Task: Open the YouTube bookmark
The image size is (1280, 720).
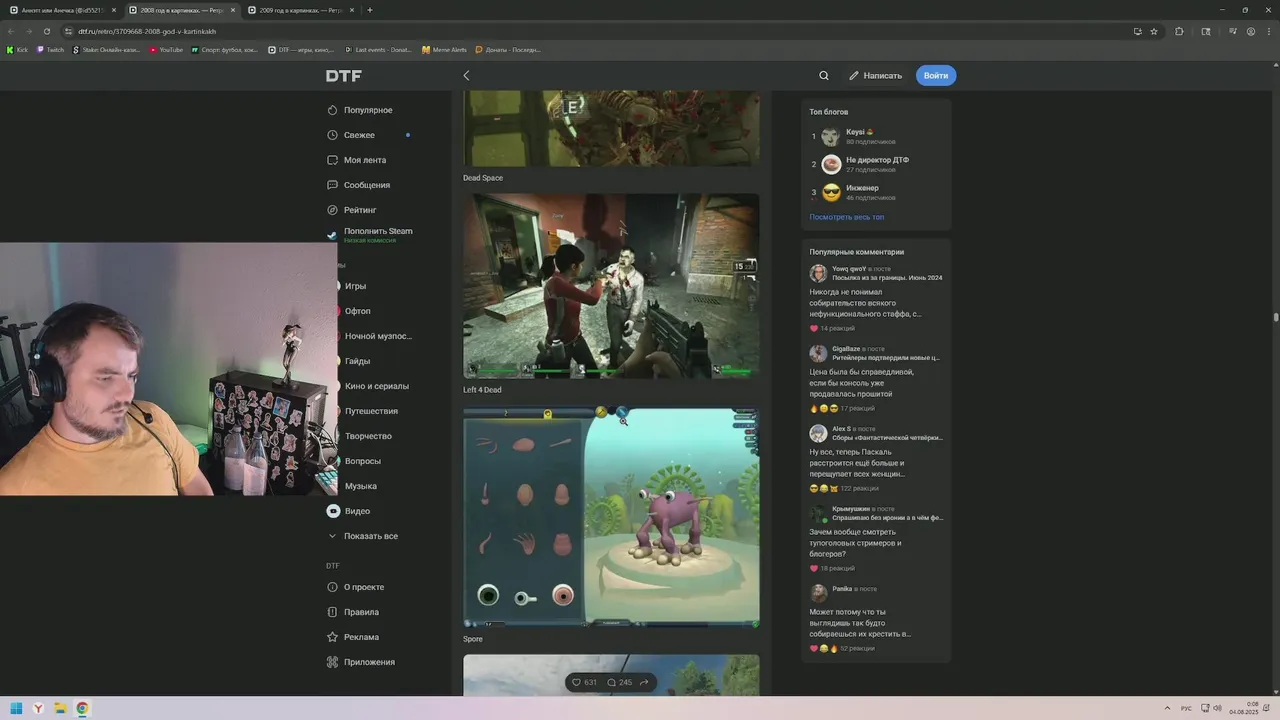Action: (x=166, y=49)
